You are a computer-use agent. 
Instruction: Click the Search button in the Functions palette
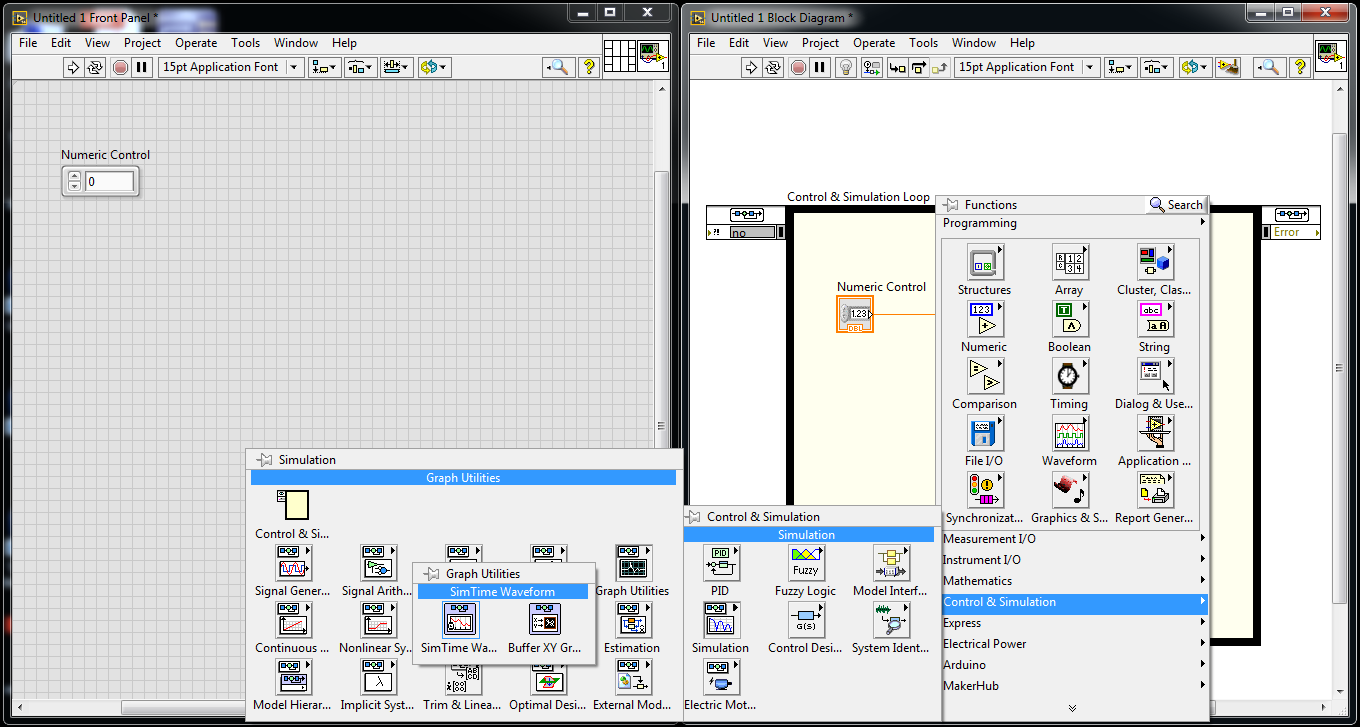pyautogui.click(x=1176, y=203)
